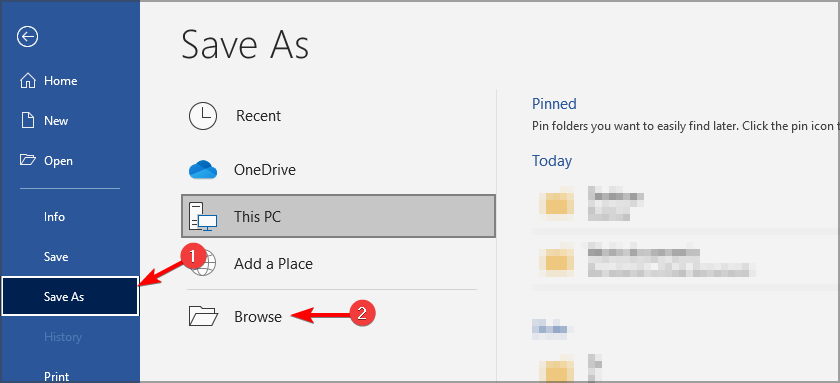
Task: Select the Save As menu entry
Action: pos(70,296)
